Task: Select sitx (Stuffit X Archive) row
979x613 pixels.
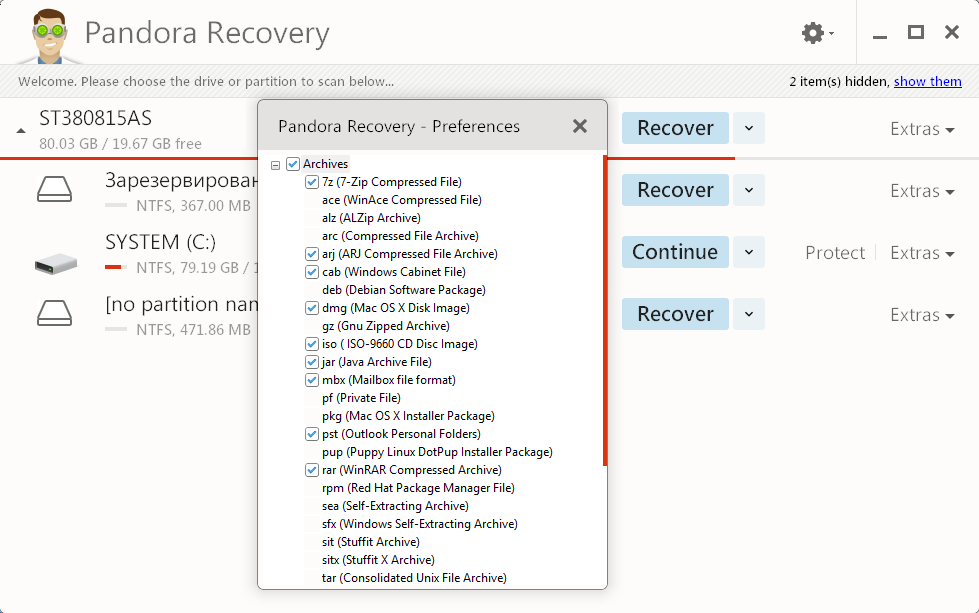Action: click(378, 560)
